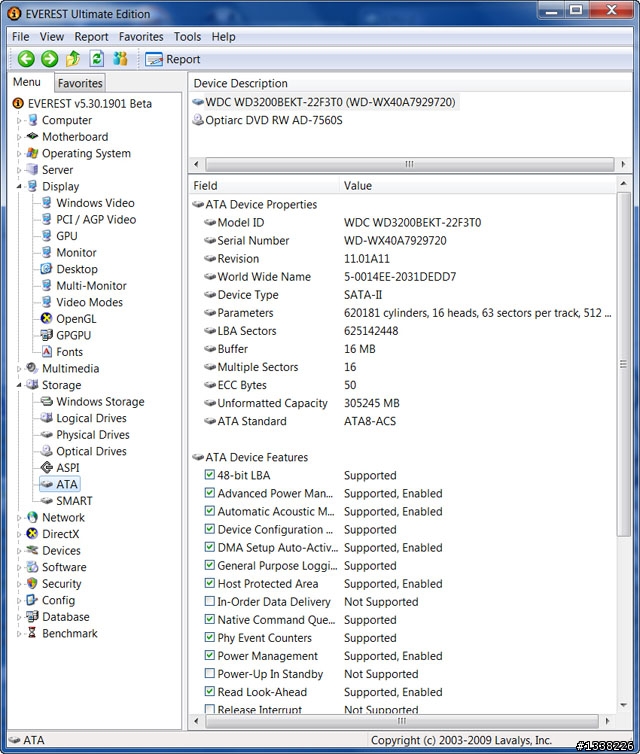Go forward with the green right arrow
Image resolution: width=640 pixels, height=754 pixels.
(x=49, y=59)
